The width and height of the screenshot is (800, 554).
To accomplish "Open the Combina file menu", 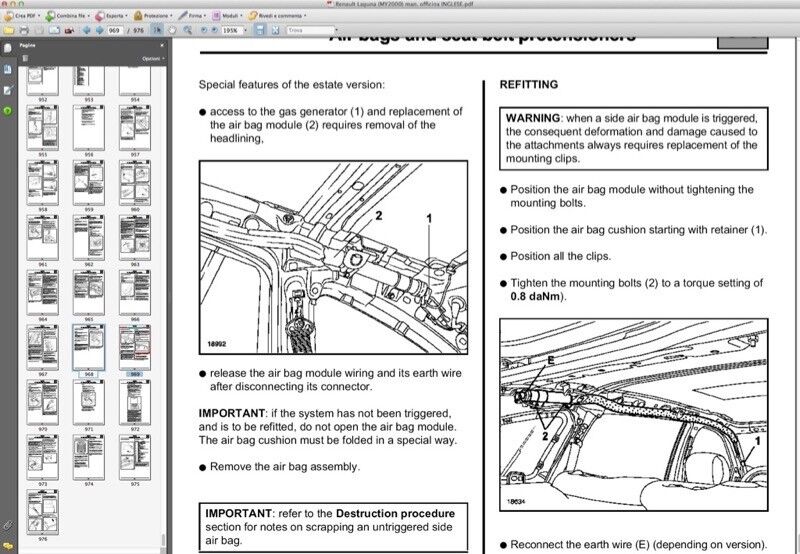I will pyautogui.click(x=67, y=16).
